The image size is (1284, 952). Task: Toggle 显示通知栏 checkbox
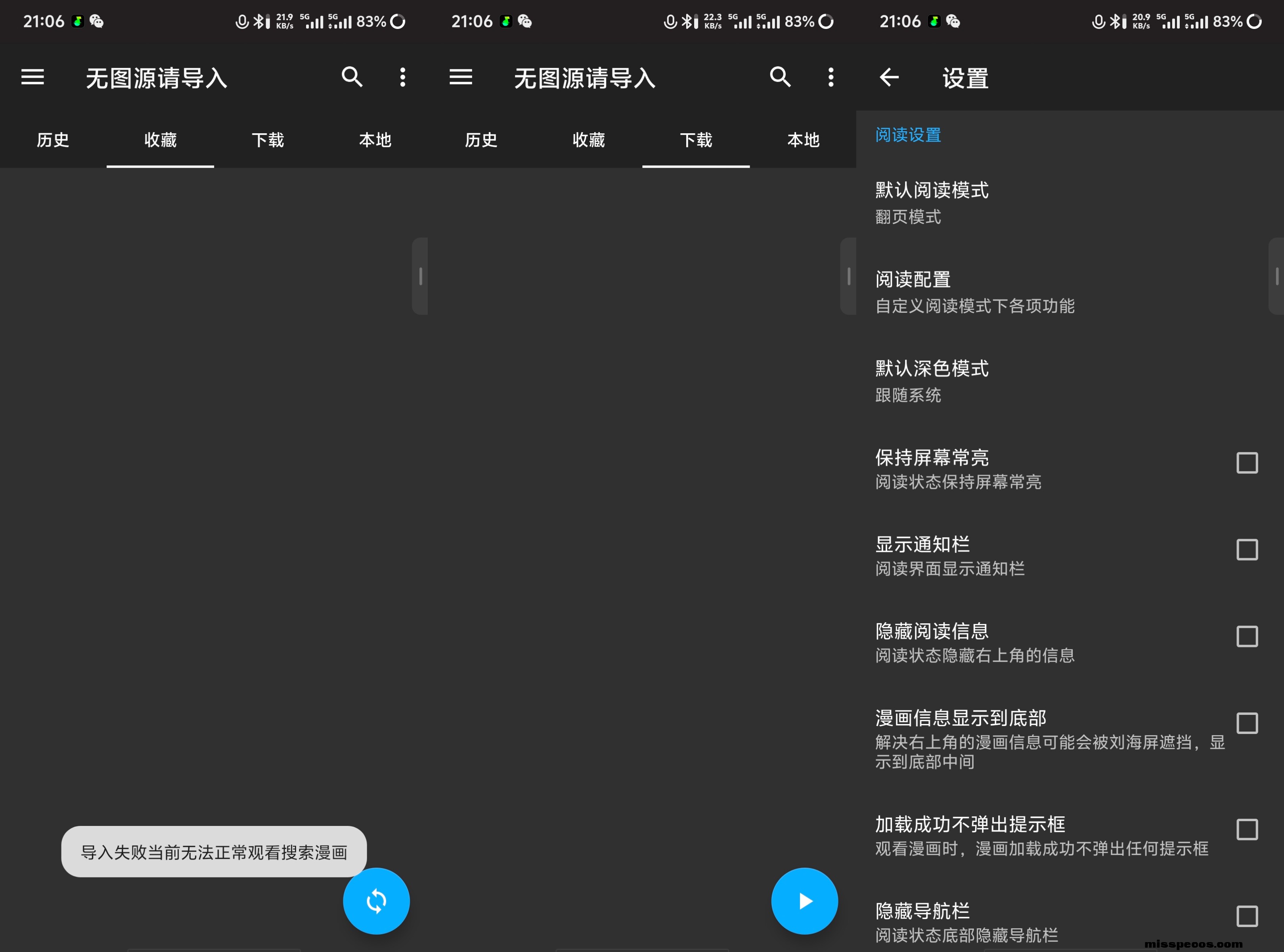[1247, 550]
